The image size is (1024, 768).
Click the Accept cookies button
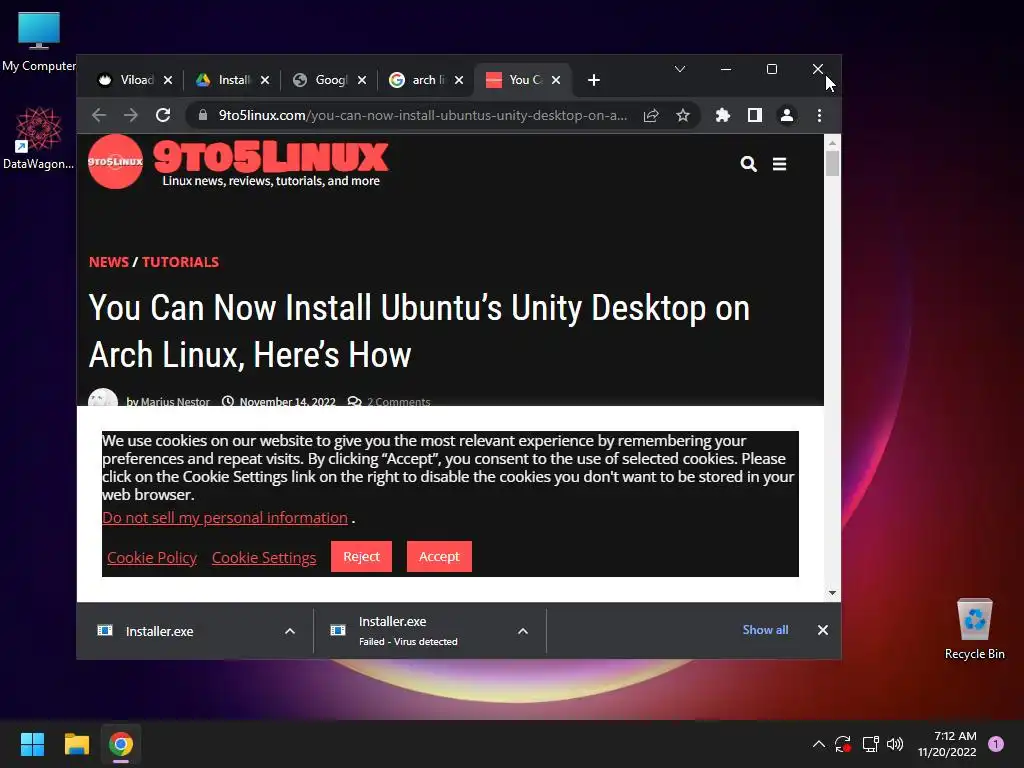[x=439, y=556]
